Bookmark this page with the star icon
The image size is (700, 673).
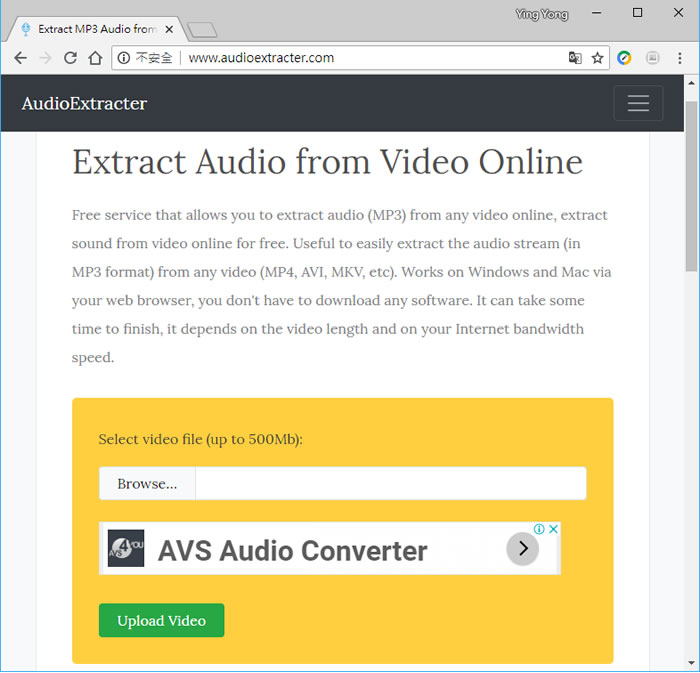(x=597, y=58)
